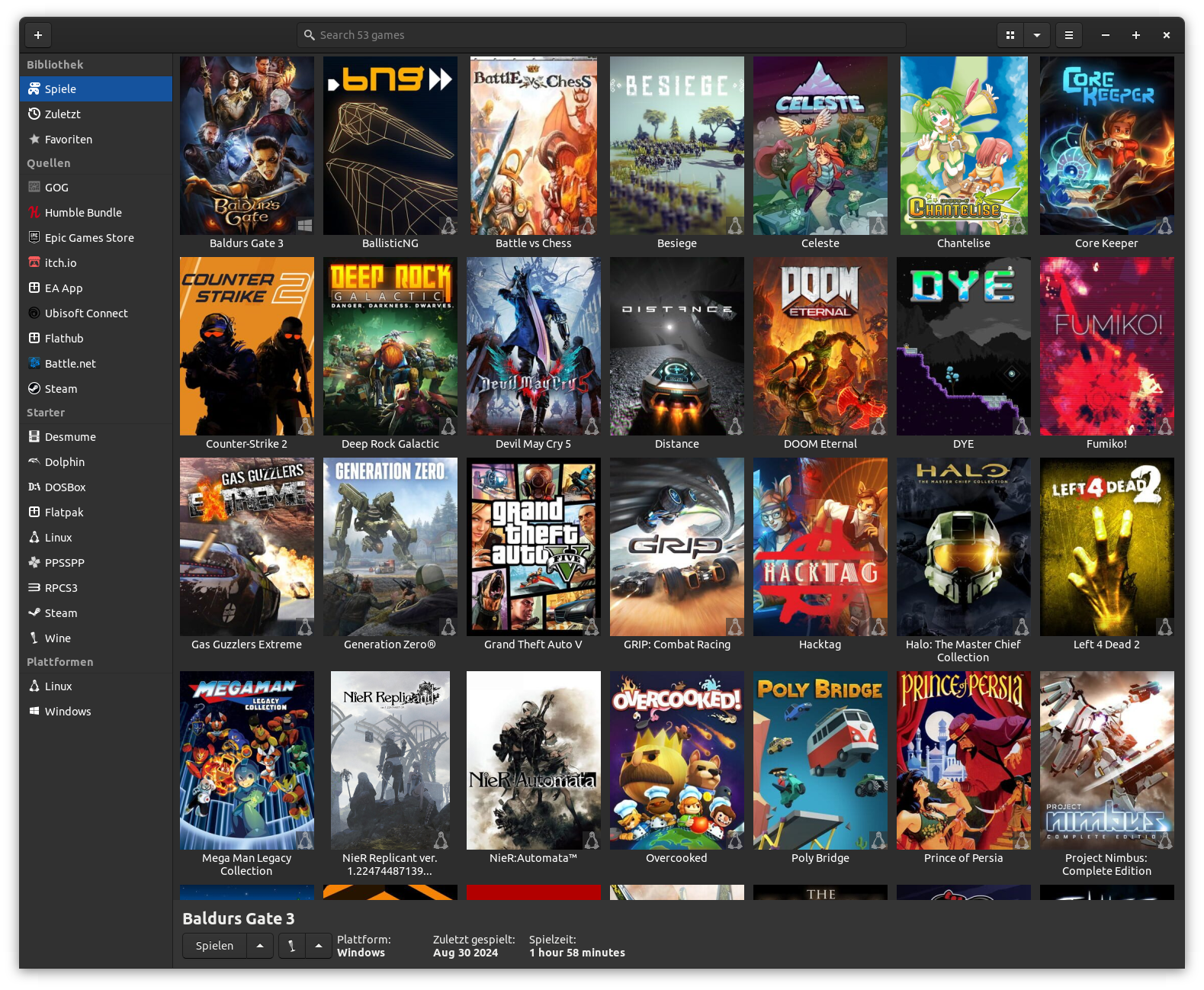1204x990 pixels.
Task: Select Linux runner icon under Starter
Action: click(34, 538)
